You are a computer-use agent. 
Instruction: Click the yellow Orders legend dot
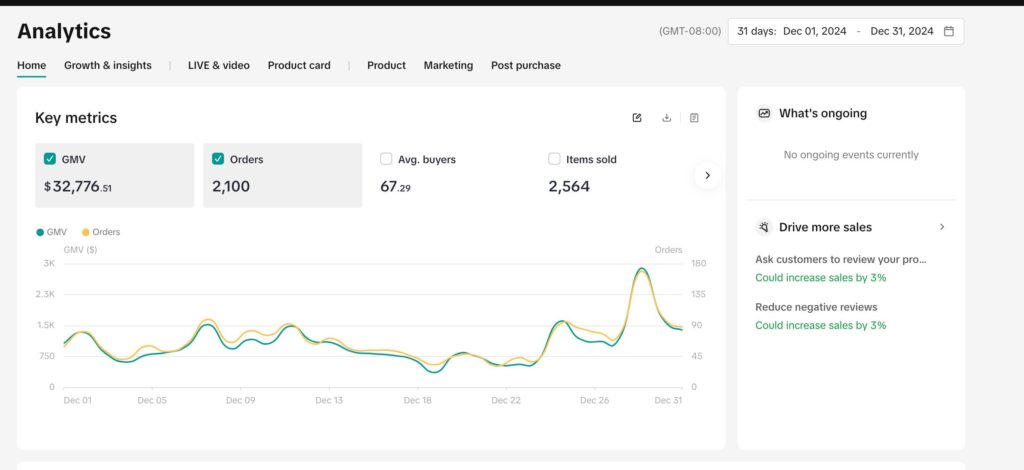point(86,232)
